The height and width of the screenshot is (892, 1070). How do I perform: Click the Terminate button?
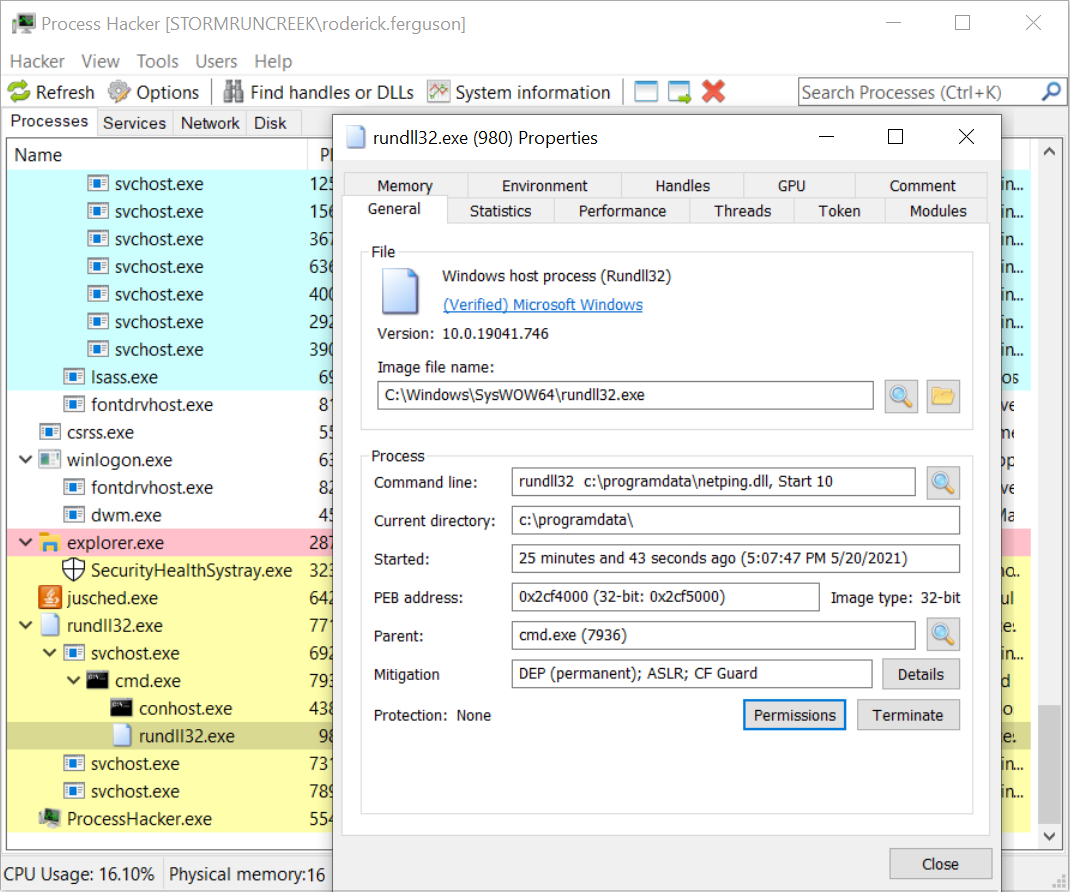908,715
